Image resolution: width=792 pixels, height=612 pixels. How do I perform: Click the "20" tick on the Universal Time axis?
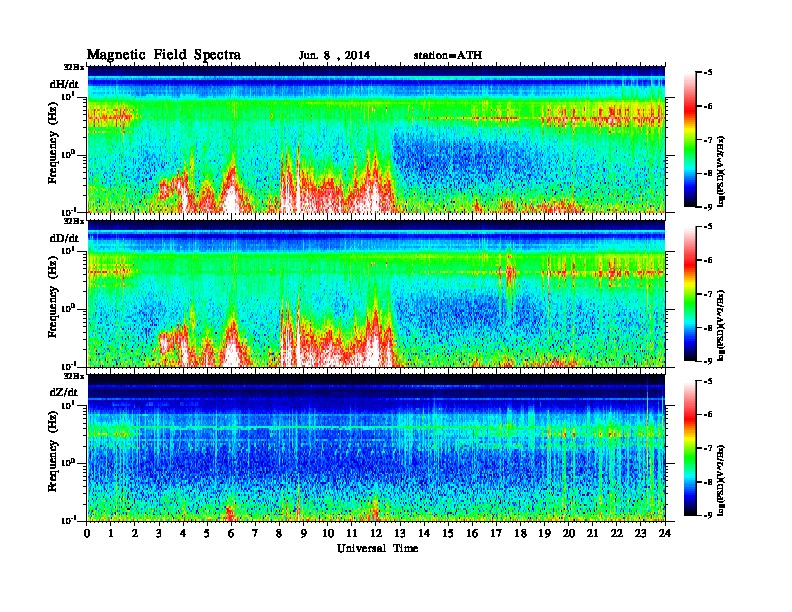pos(569,533)
